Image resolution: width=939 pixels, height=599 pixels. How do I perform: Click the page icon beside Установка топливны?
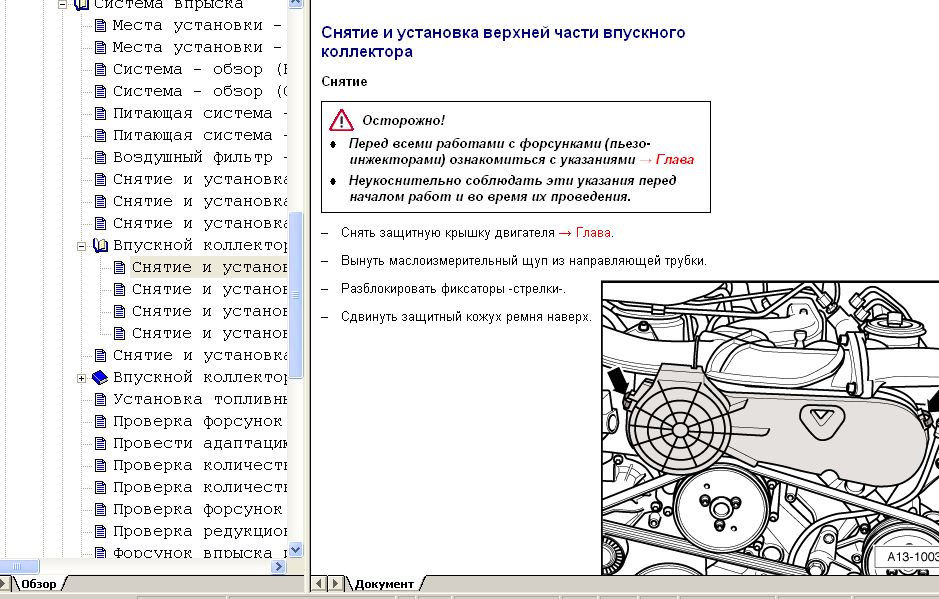101,400
